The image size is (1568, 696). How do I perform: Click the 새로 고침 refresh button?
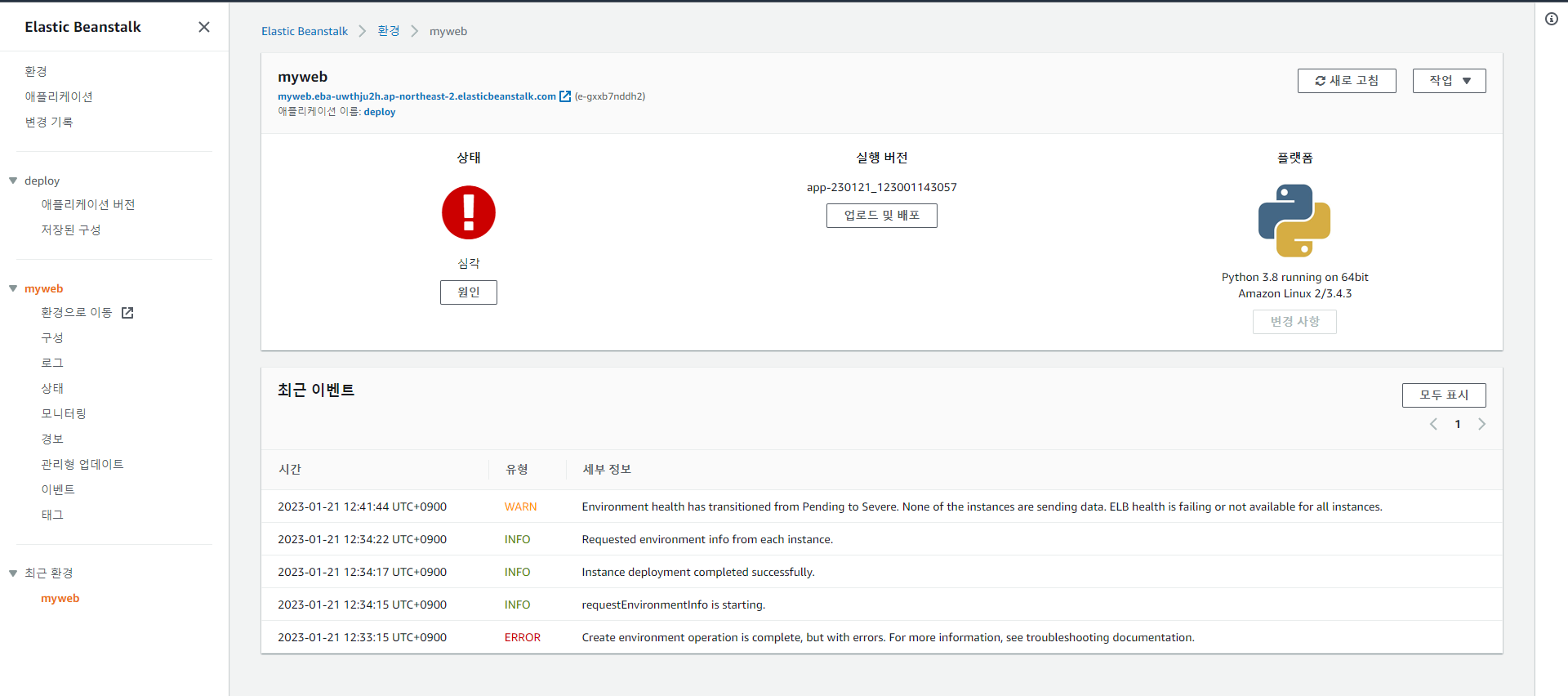click(1347, 81)
